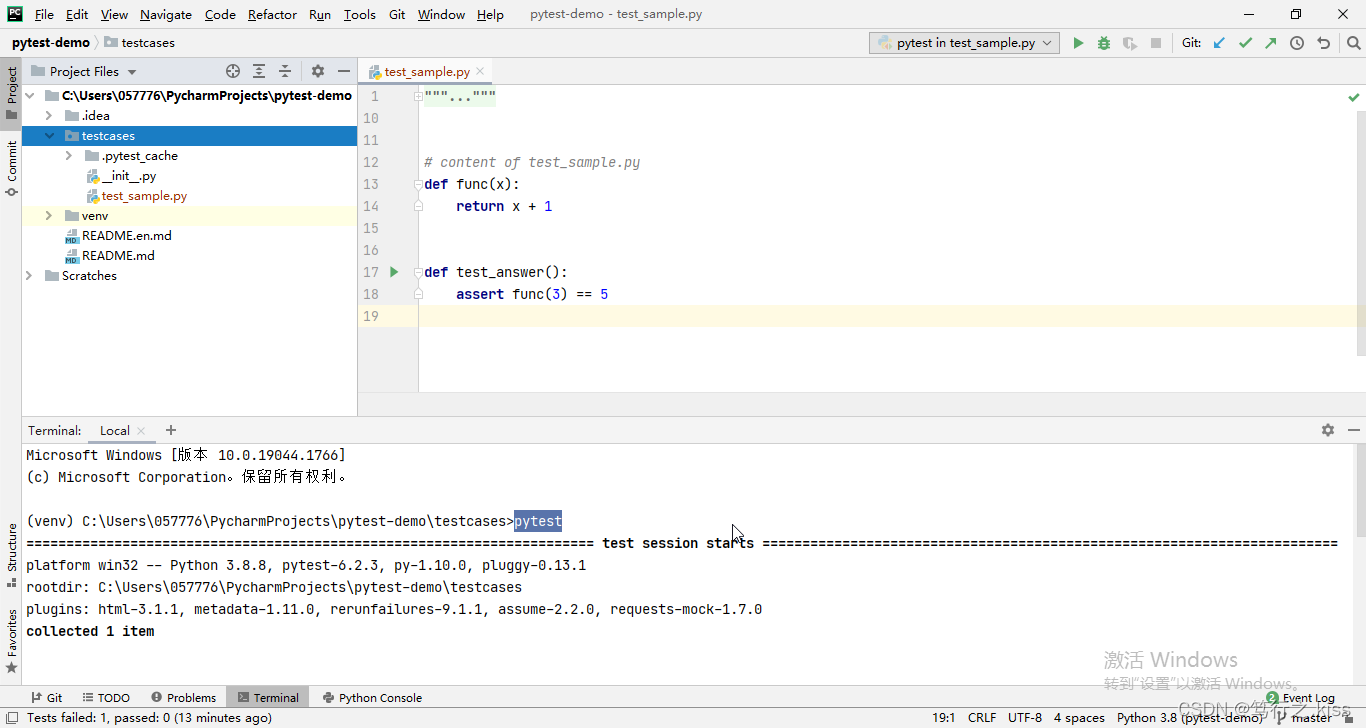Expand the .idea folder
The image size is (1366, 728).
(49, 116)
